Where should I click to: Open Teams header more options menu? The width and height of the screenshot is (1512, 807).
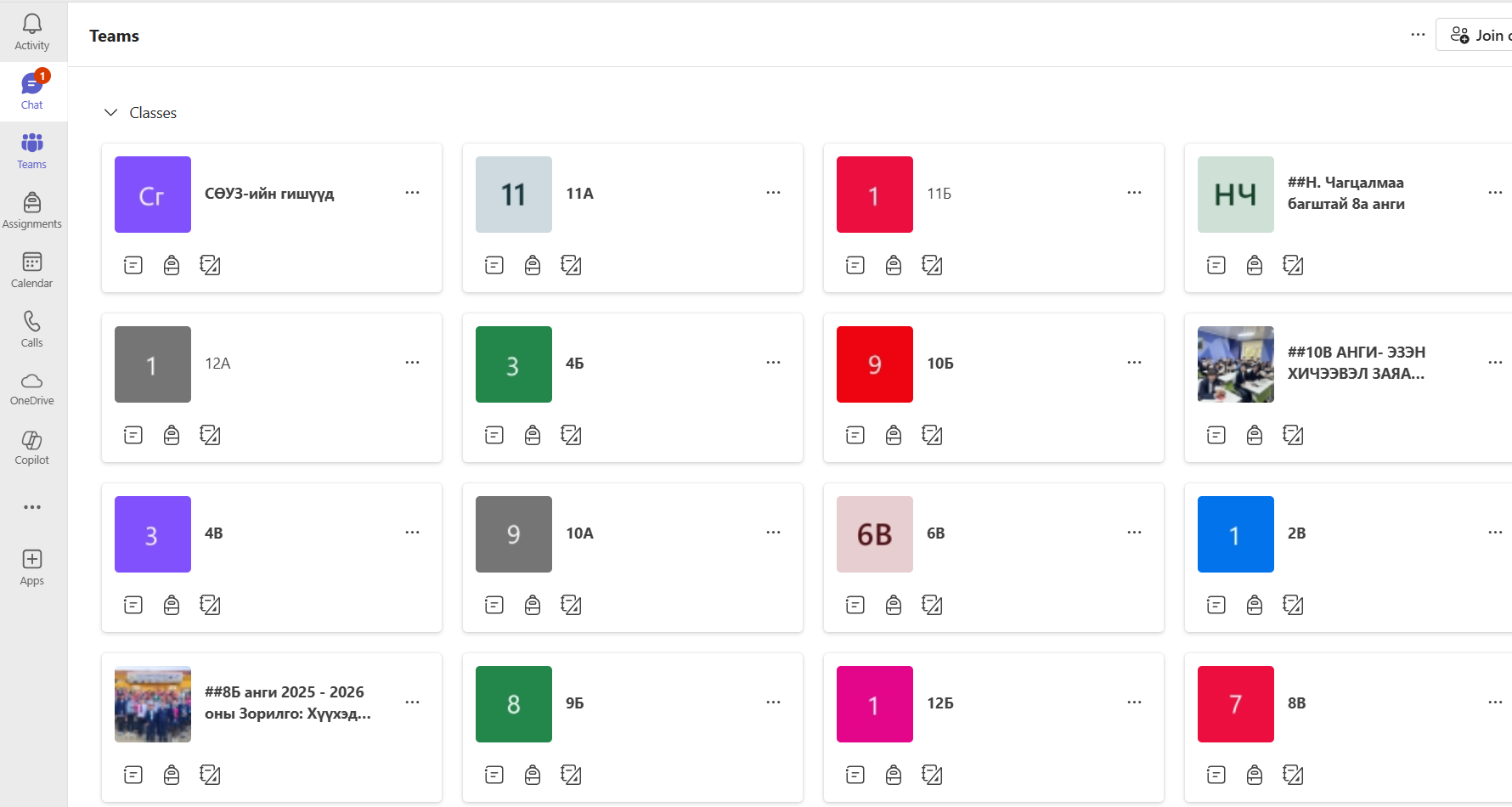point(1418,35)
